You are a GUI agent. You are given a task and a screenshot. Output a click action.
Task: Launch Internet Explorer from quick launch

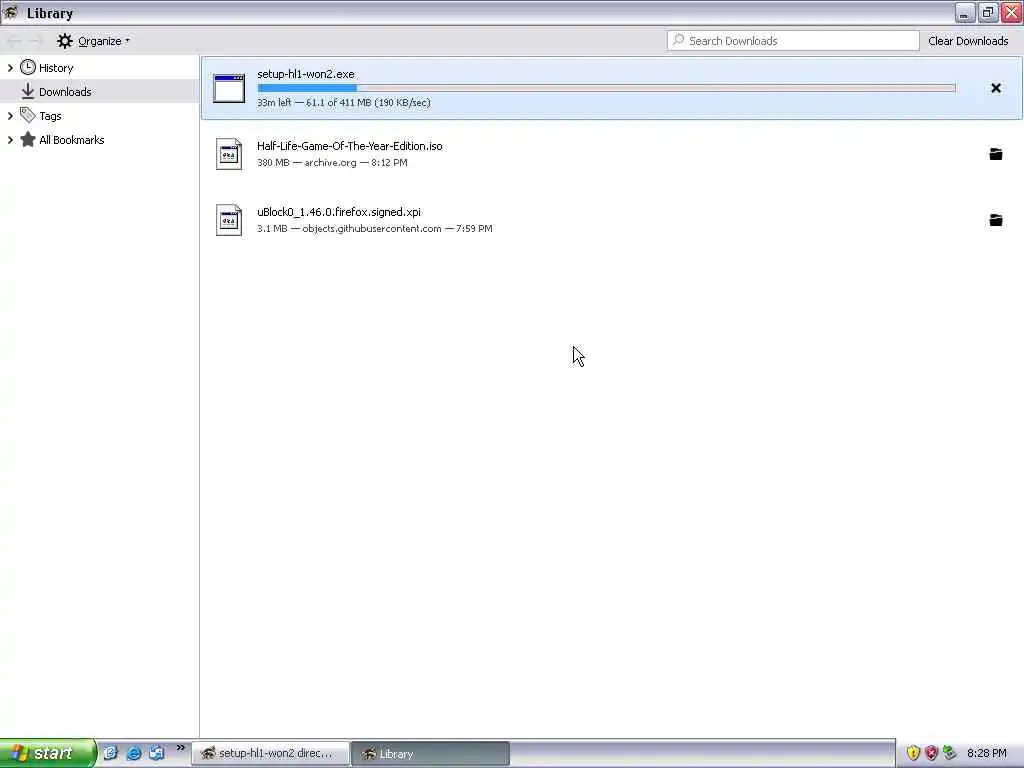(133, 753)
